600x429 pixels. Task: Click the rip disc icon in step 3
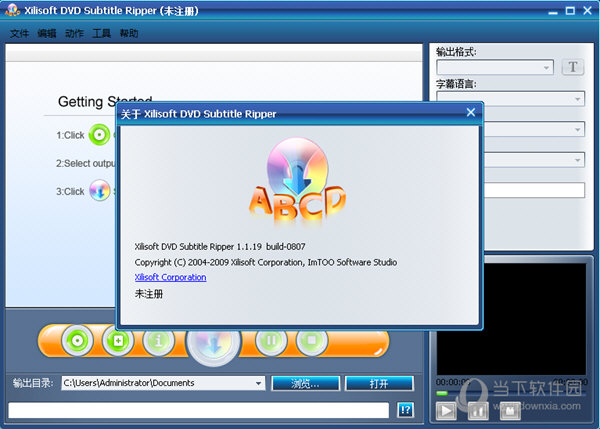[100, 190]
